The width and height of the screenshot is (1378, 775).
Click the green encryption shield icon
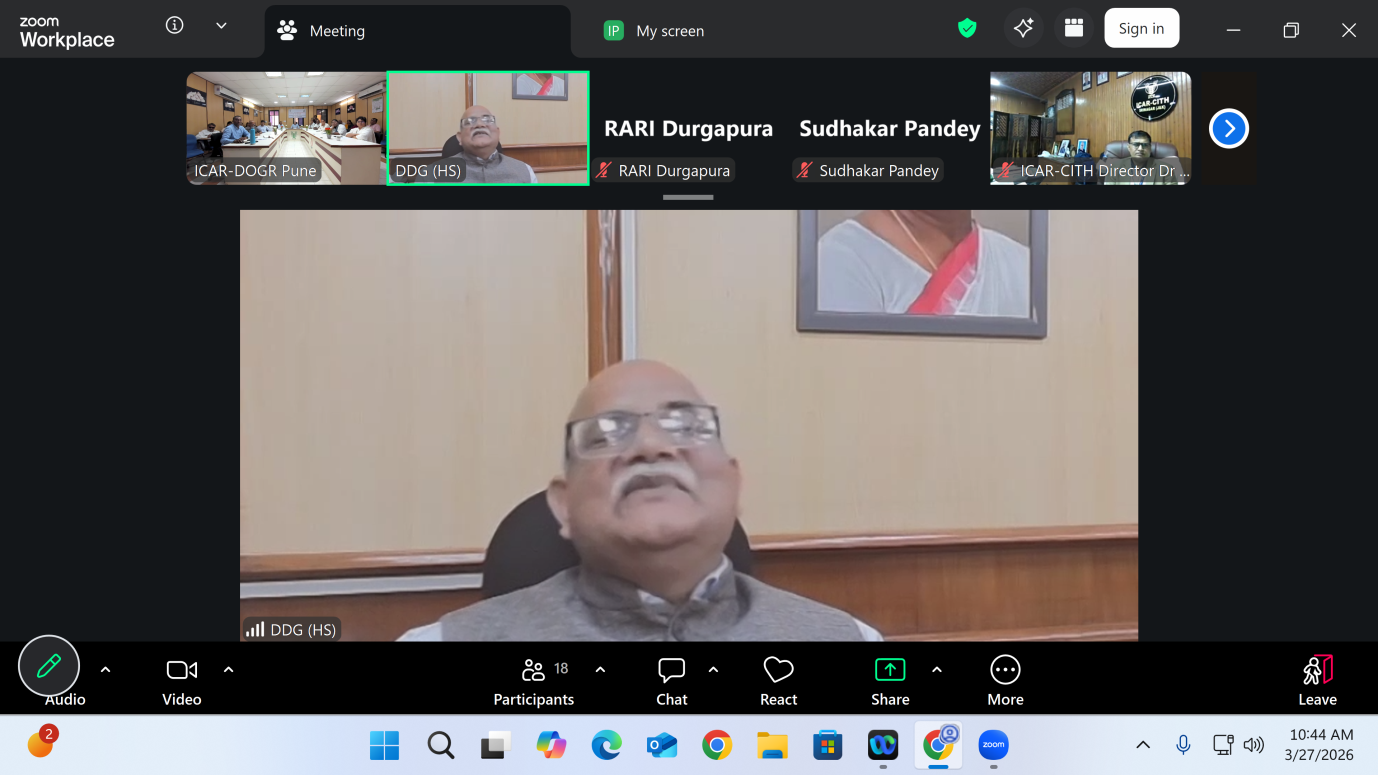tap(967, 29)
